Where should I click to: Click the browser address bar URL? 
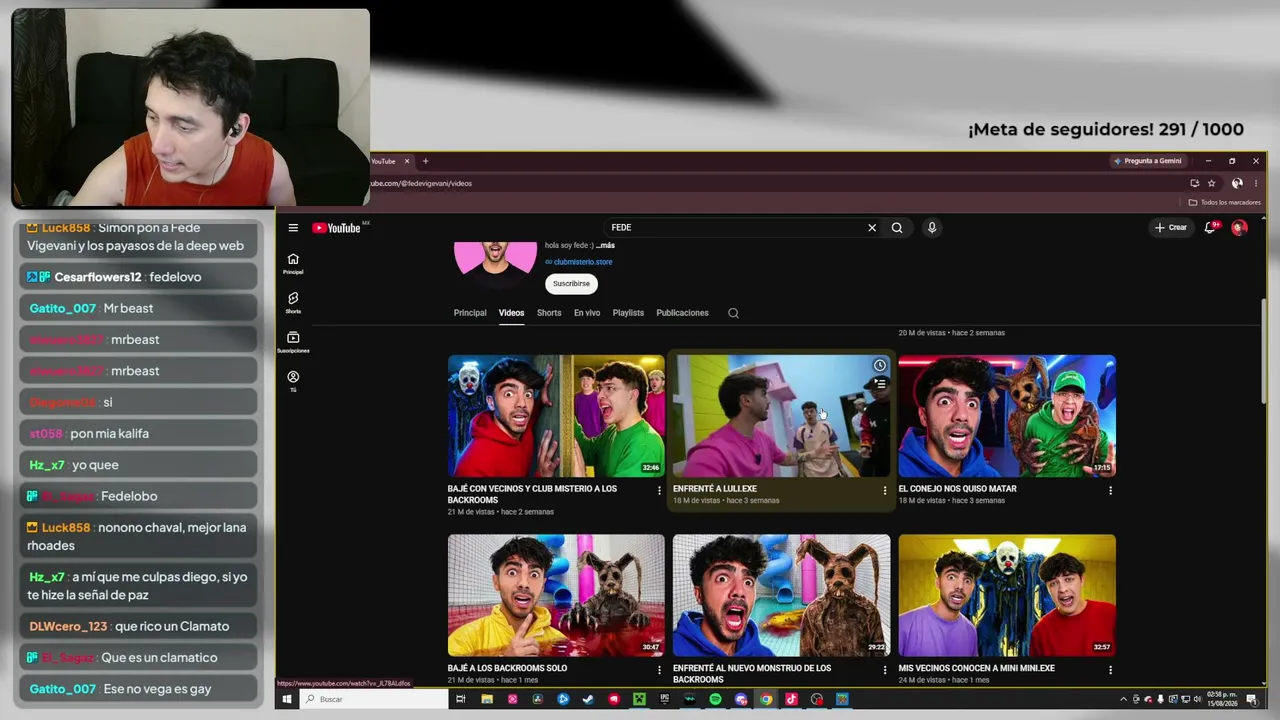(x=422, y=183)
